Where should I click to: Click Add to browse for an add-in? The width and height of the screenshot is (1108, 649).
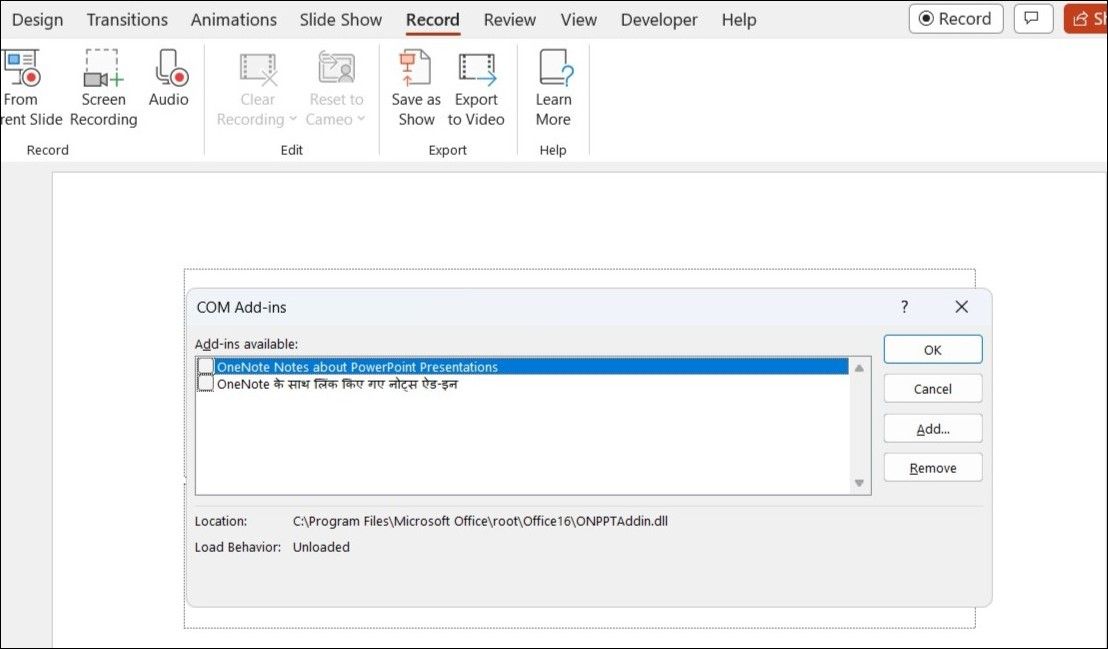(932, 427)
